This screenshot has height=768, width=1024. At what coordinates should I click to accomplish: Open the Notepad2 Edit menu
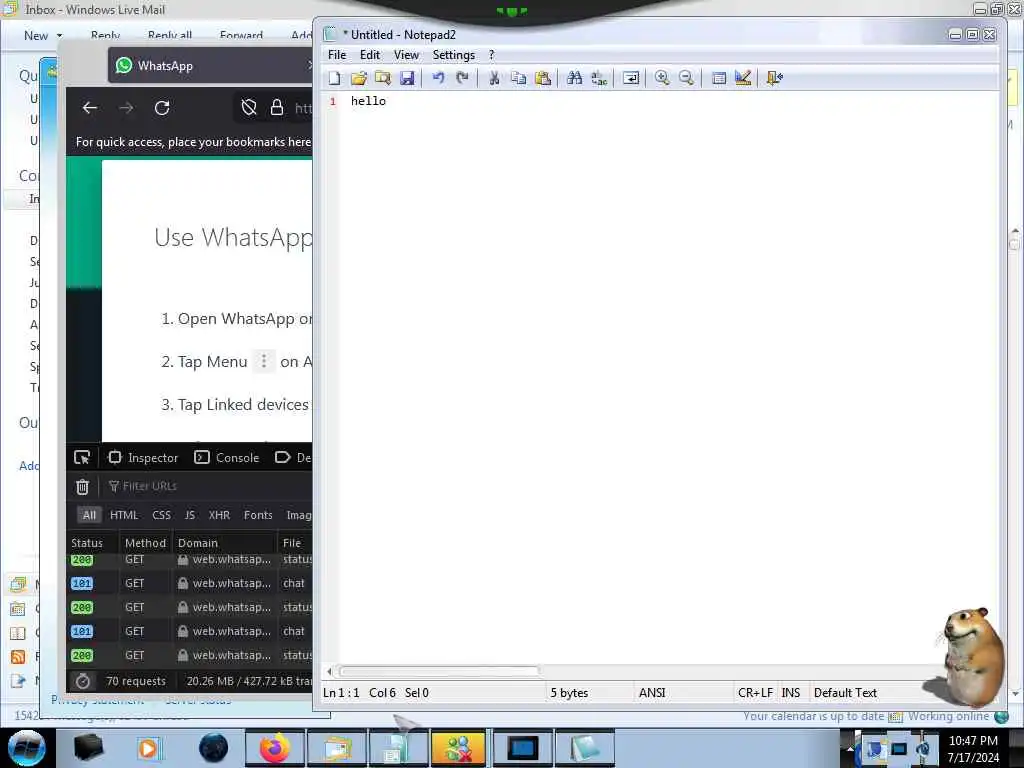point(370,55)
